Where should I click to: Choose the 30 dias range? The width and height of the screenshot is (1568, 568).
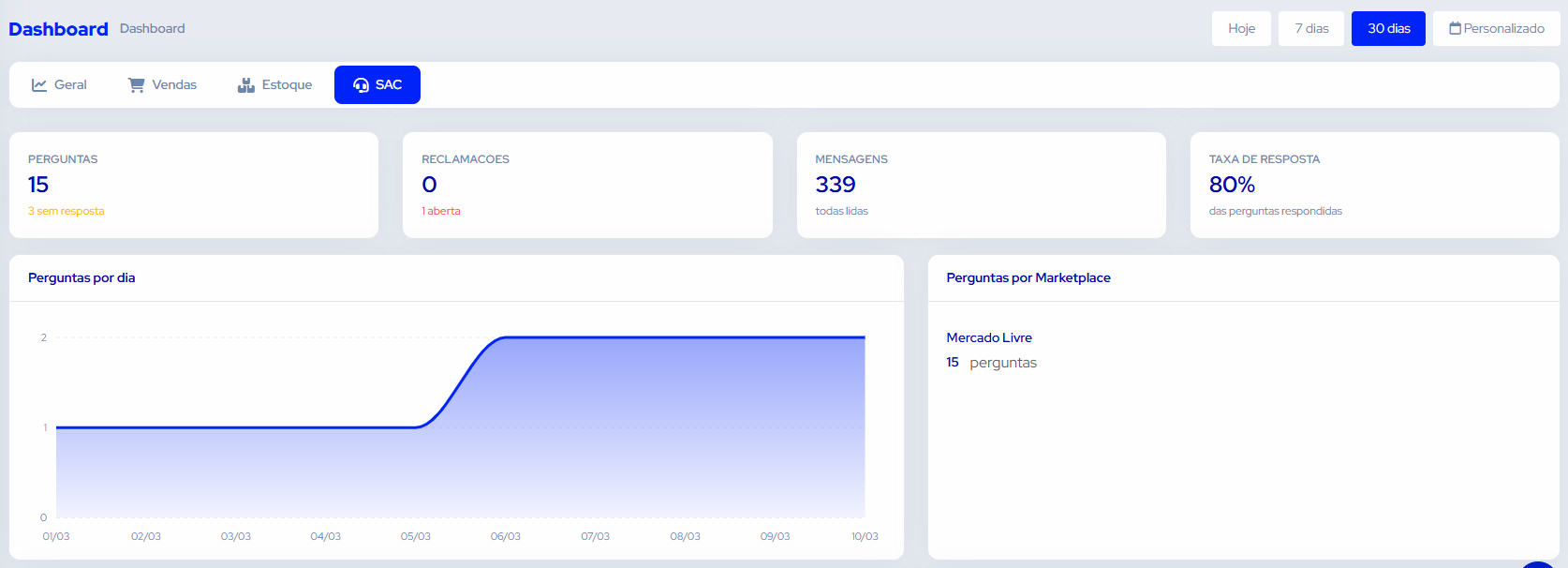pos(1388,29)
